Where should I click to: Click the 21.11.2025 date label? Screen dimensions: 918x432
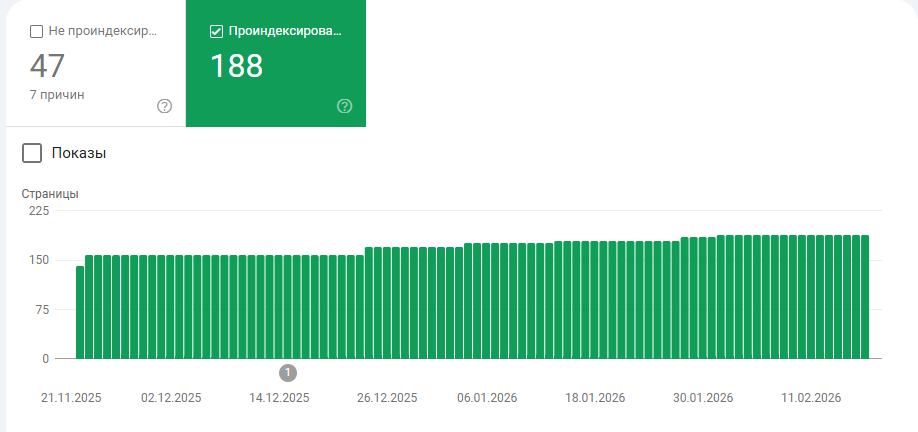[71, 398]
